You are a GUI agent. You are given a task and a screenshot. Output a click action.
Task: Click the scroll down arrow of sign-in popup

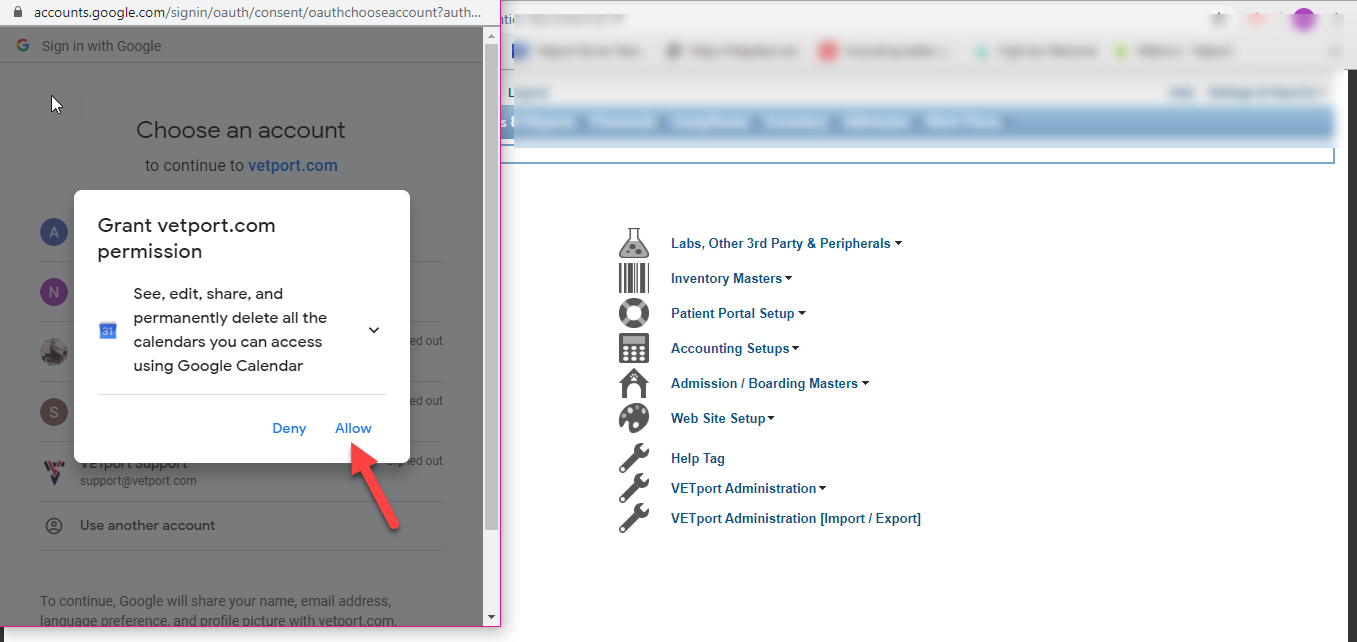click(x=491, y=617)
